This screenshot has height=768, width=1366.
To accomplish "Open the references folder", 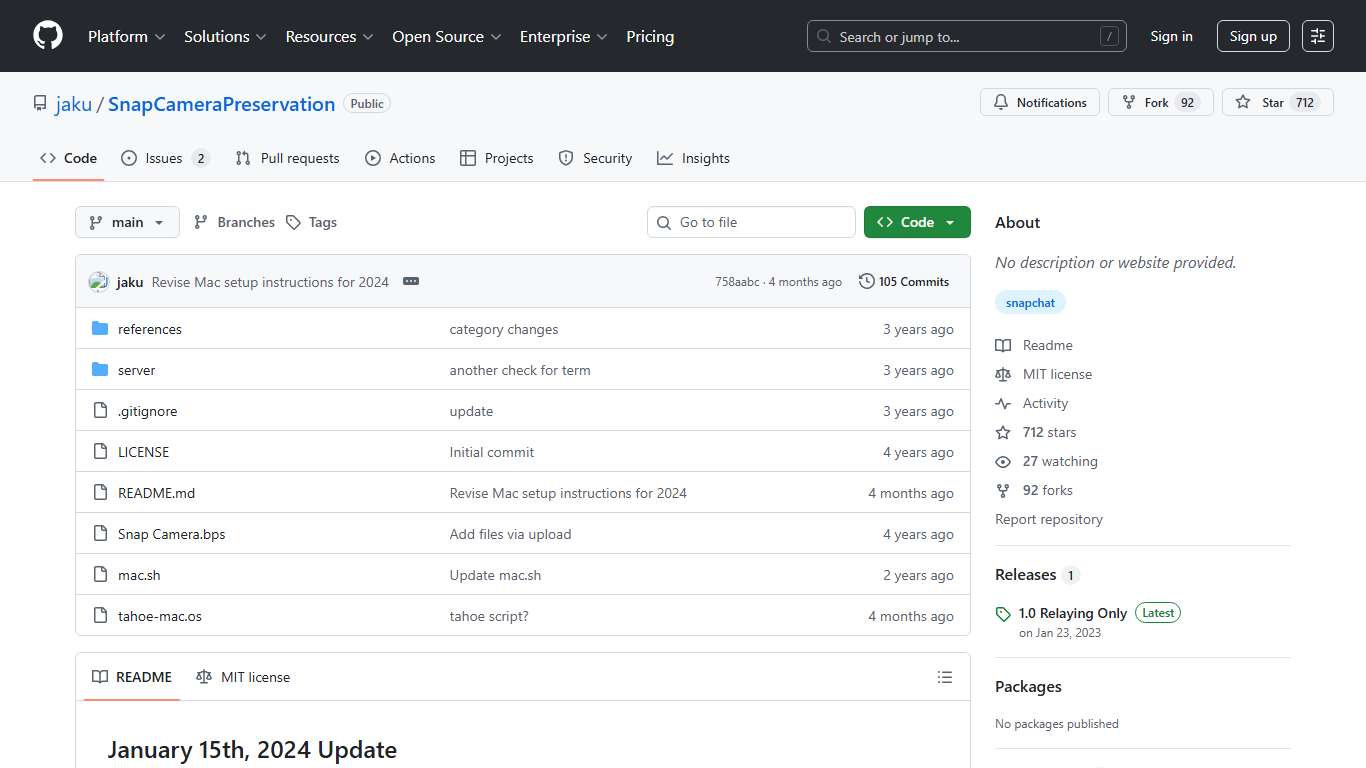I will (149, 329).
